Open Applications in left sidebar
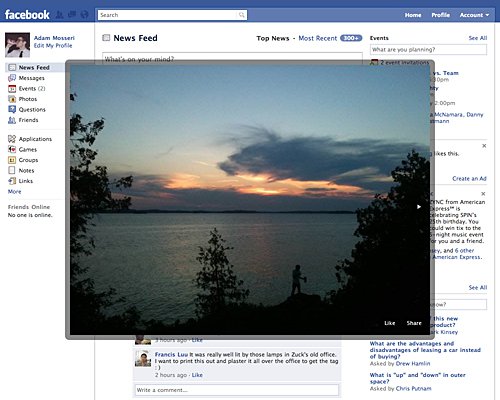The image size is (500, 400). pos(35,139)
